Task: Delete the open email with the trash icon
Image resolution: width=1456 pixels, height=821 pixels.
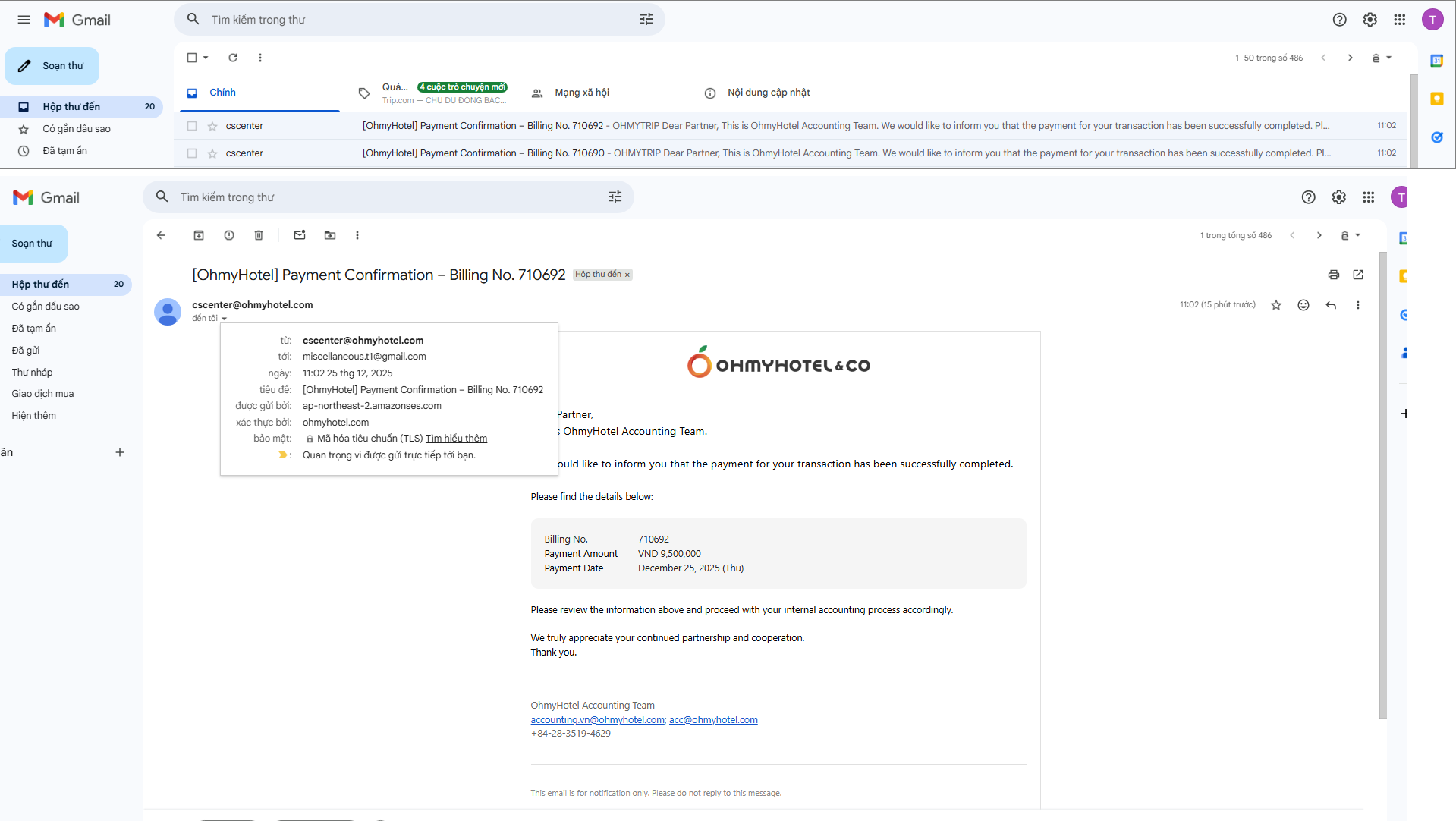Action: coord(259,235)
